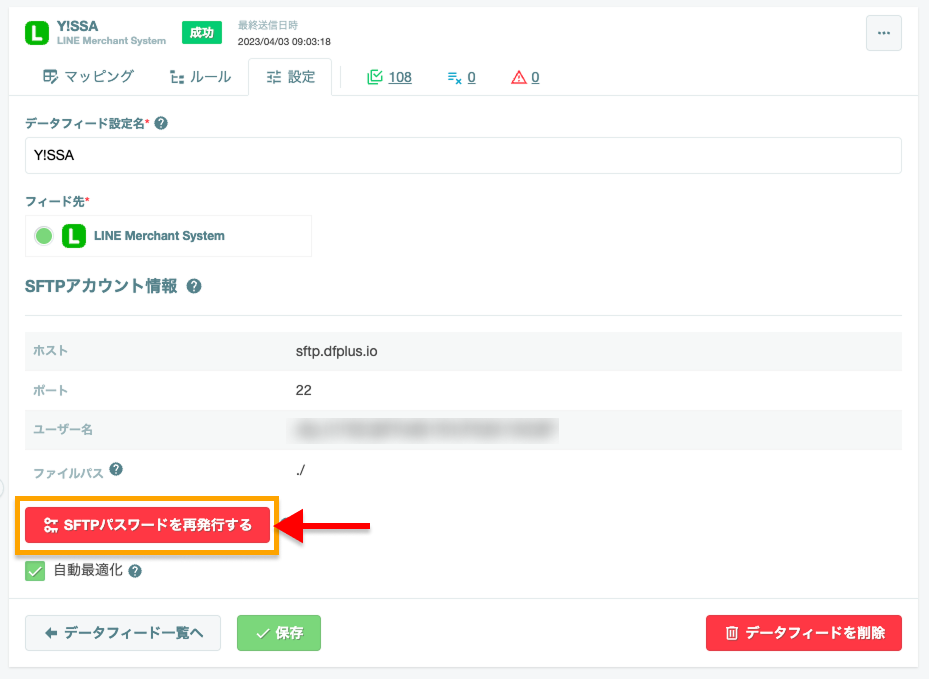
Task: Click the LINE logo icon beside Y!SSA
Action: tap(37, 33)
